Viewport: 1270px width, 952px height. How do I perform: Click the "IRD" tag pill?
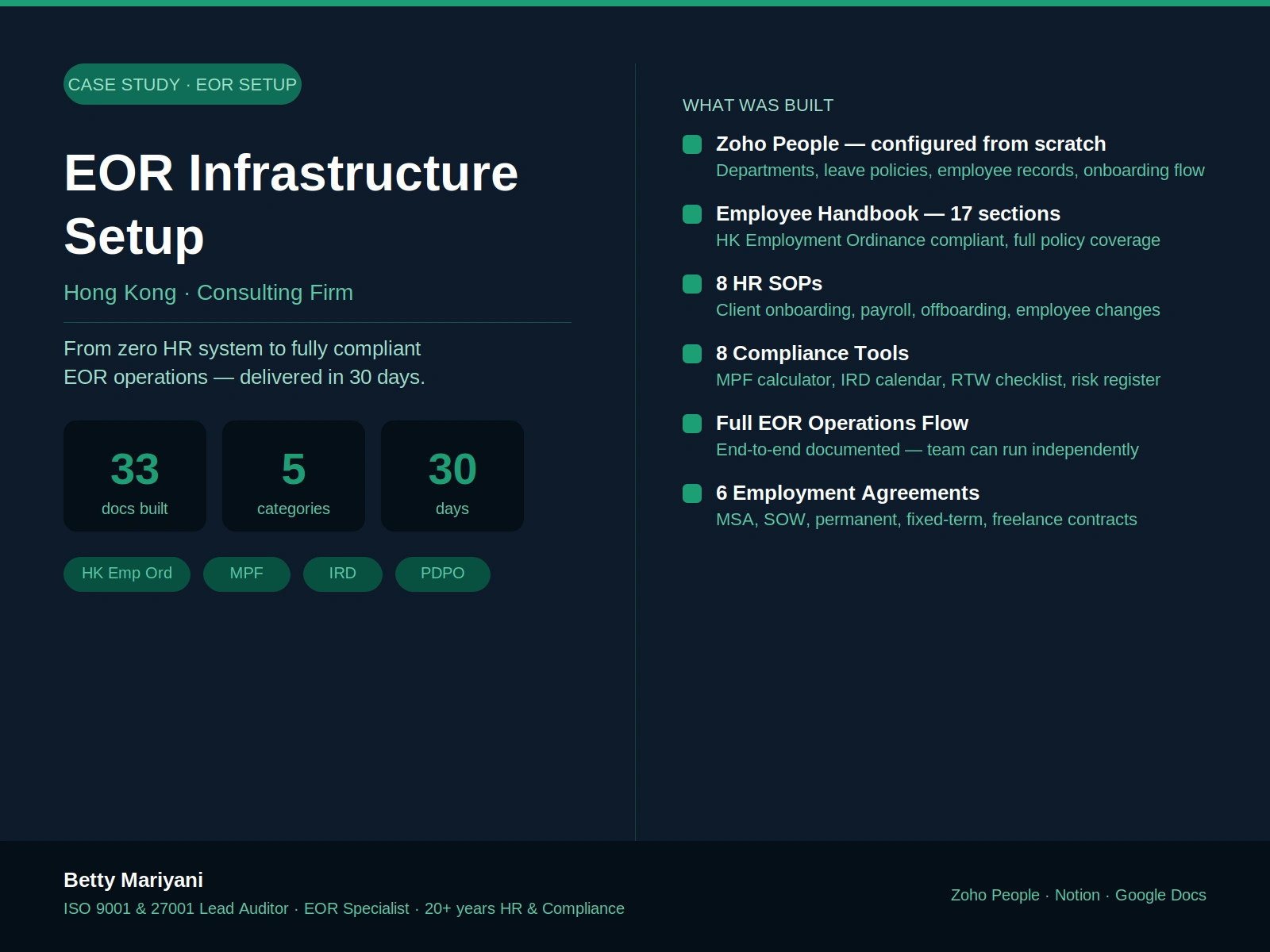click(343, 574)
